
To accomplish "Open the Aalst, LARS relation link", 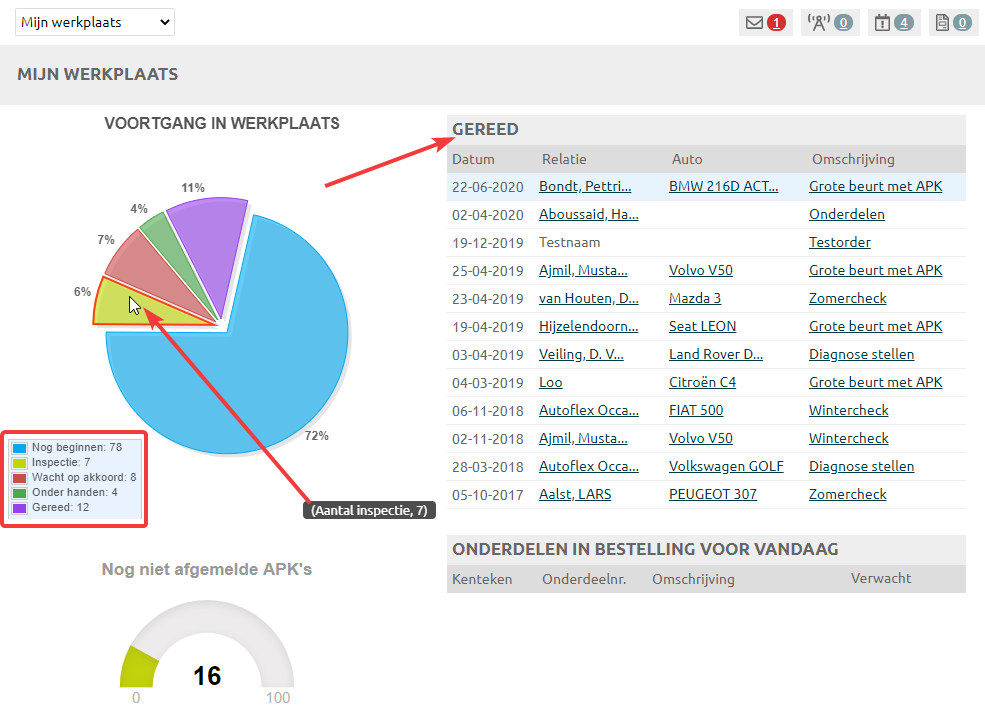I will 575,494.
